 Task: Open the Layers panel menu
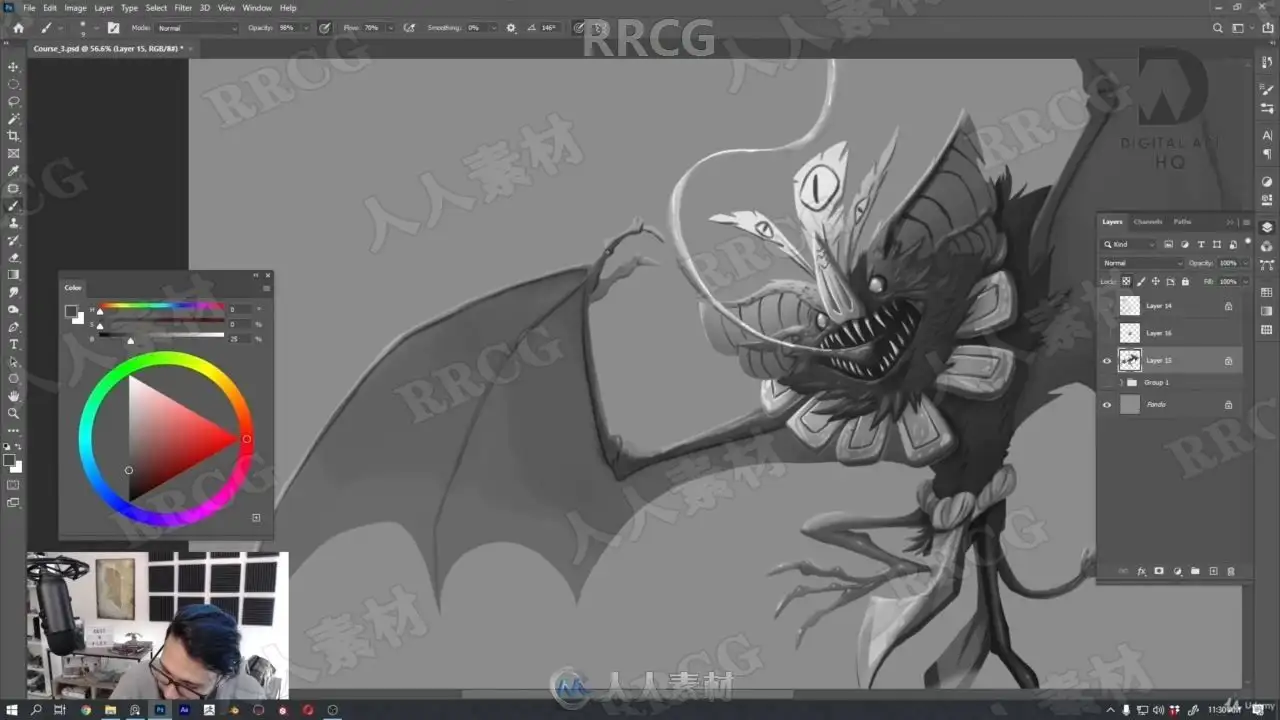[1246, 222]
